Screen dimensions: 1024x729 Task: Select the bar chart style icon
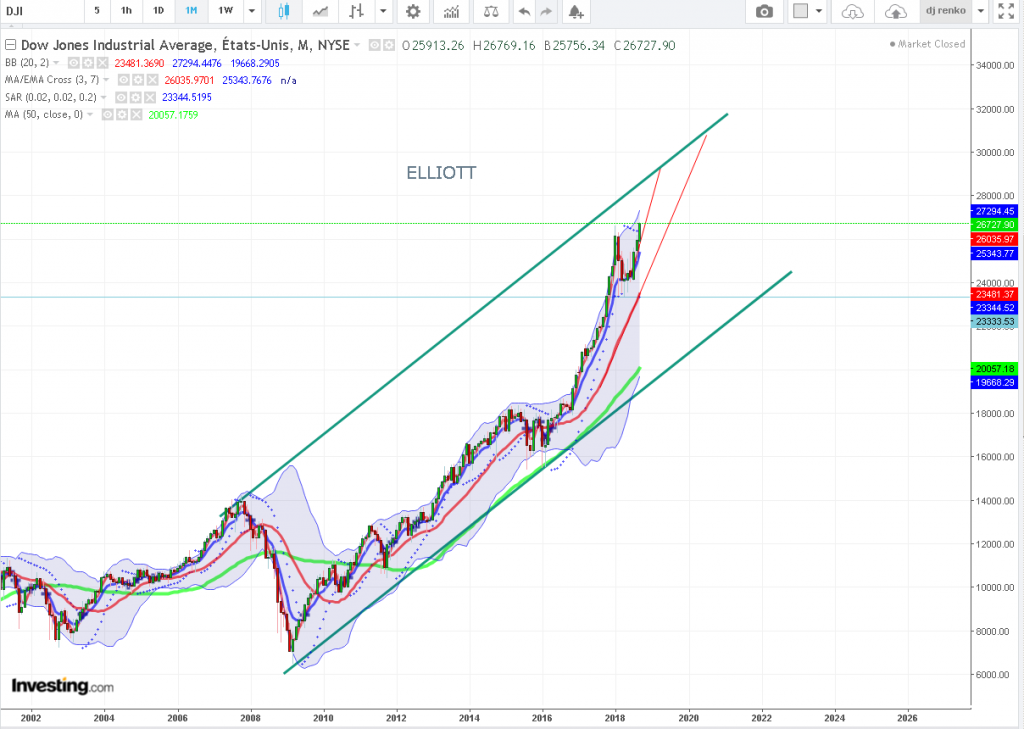(x=357, y=11)
